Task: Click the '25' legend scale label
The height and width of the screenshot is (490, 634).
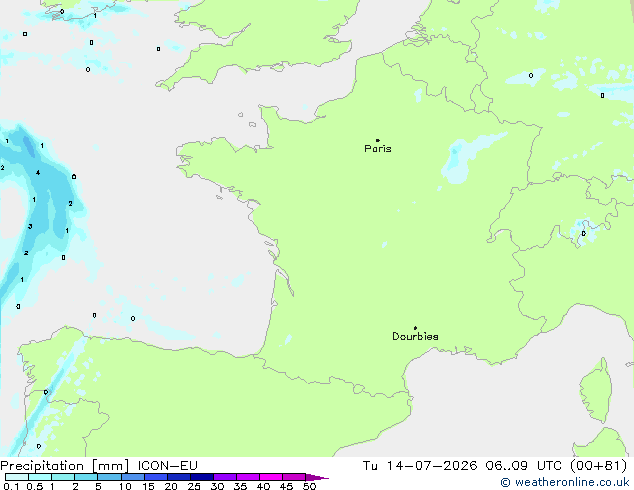Action: click(194, 486)
